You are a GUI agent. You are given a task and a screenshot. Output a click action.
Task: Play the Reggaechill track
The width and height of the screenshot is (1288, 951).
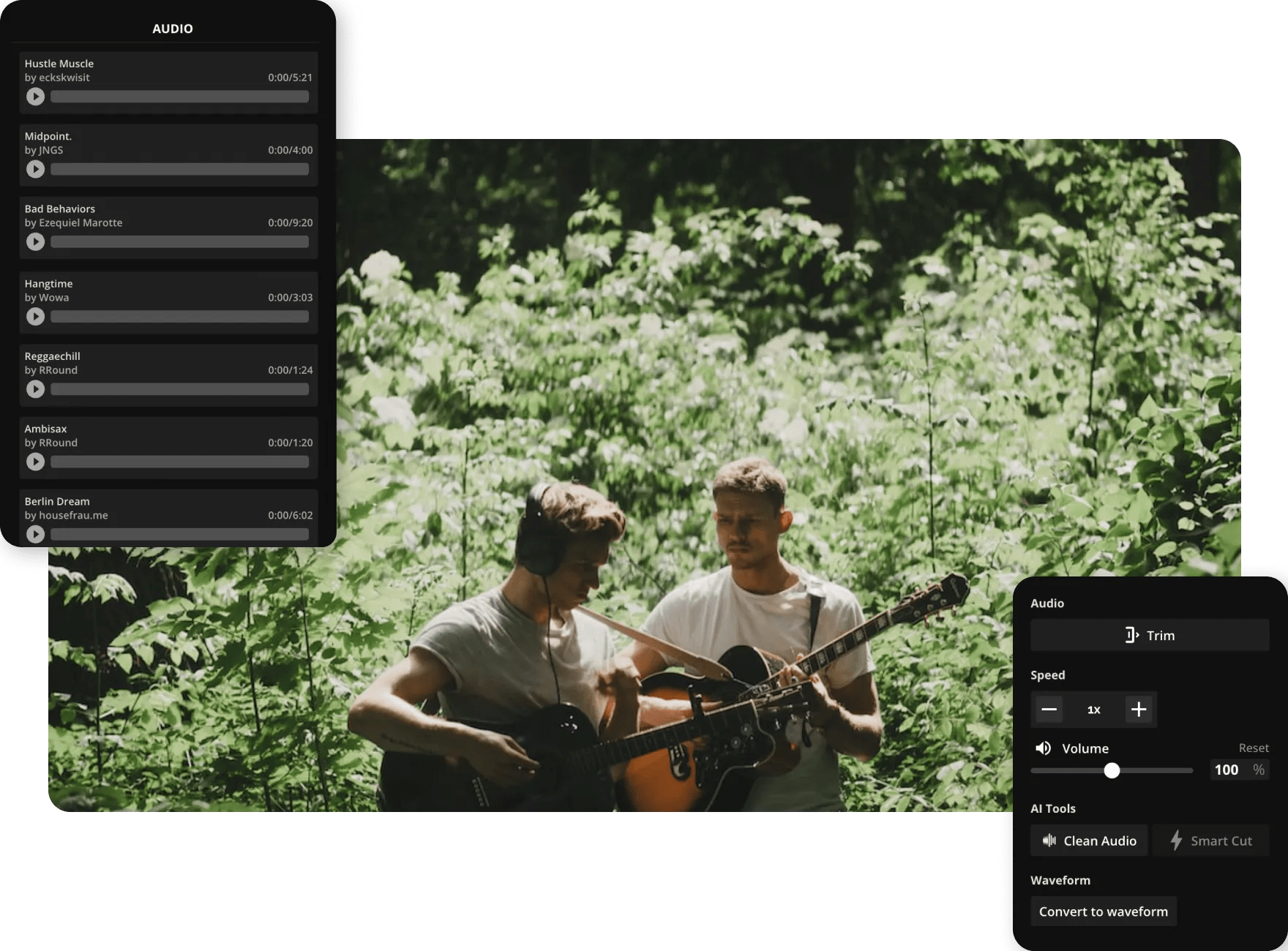pyautogui.click(x=35, y=388)
